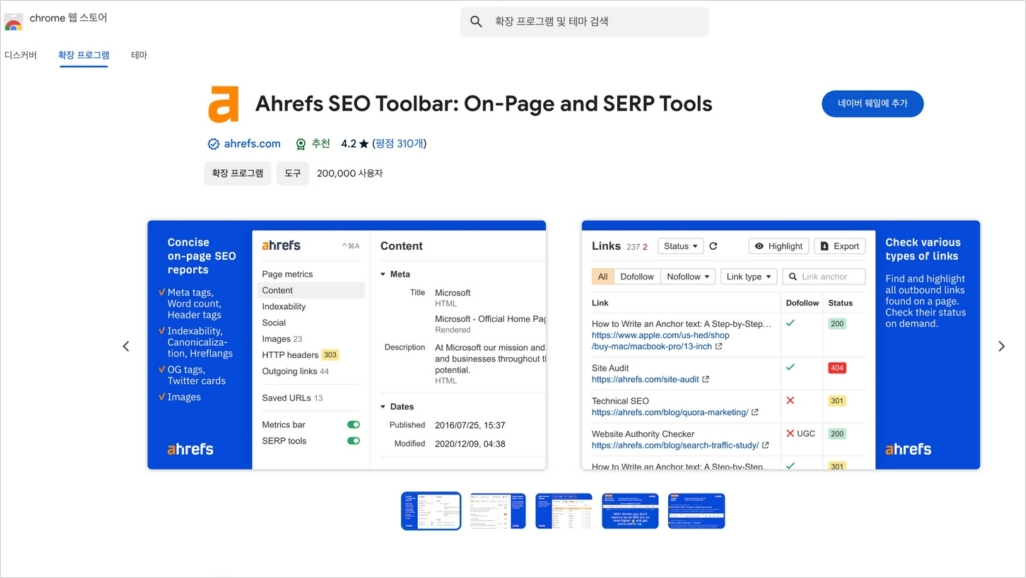
Task: Click the rating star icon
Action: pyautogui.click(x=364, y=144)
